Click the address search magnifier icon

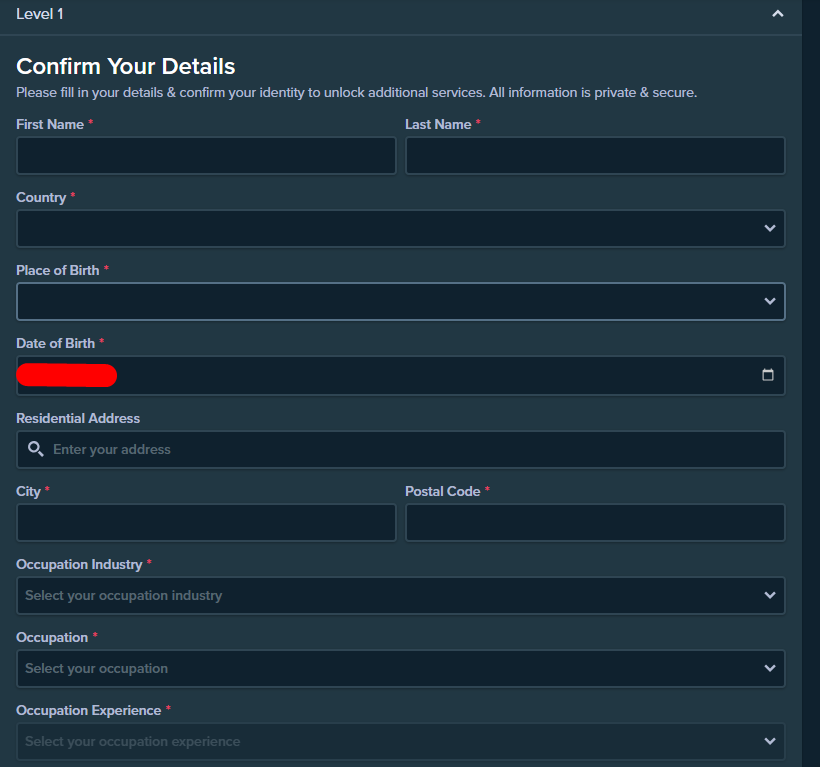[36, 449]
